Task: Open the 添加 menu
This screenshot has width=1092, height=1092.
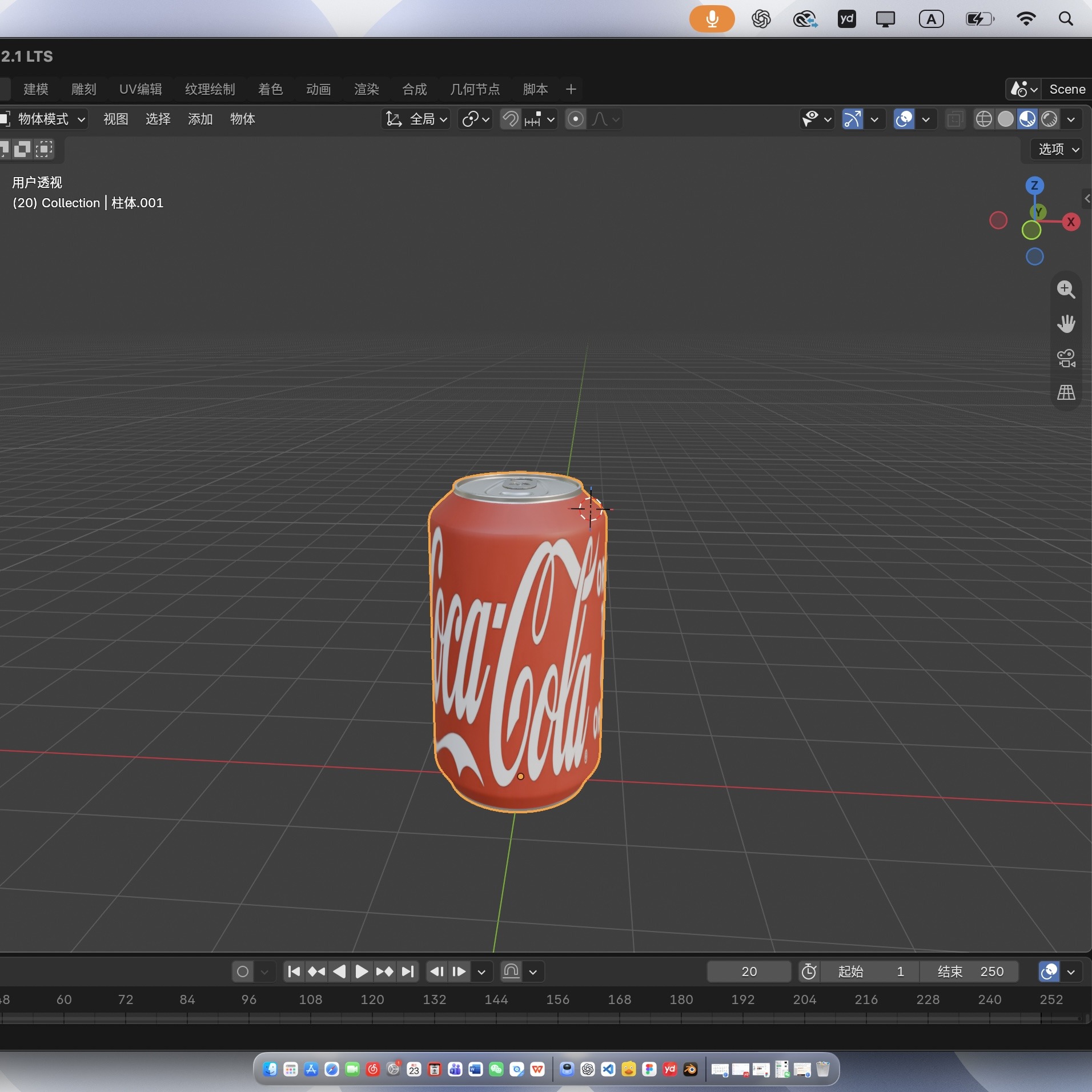Action: 200,119
